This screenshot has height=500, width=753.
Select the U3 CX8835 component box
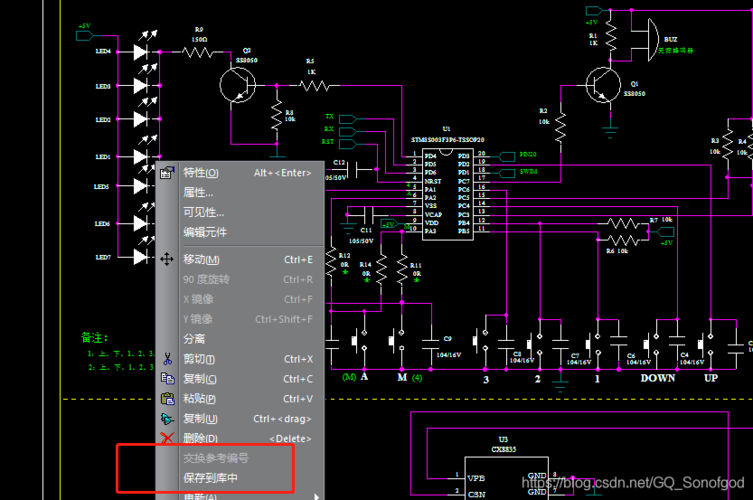(x=500, y=470)
